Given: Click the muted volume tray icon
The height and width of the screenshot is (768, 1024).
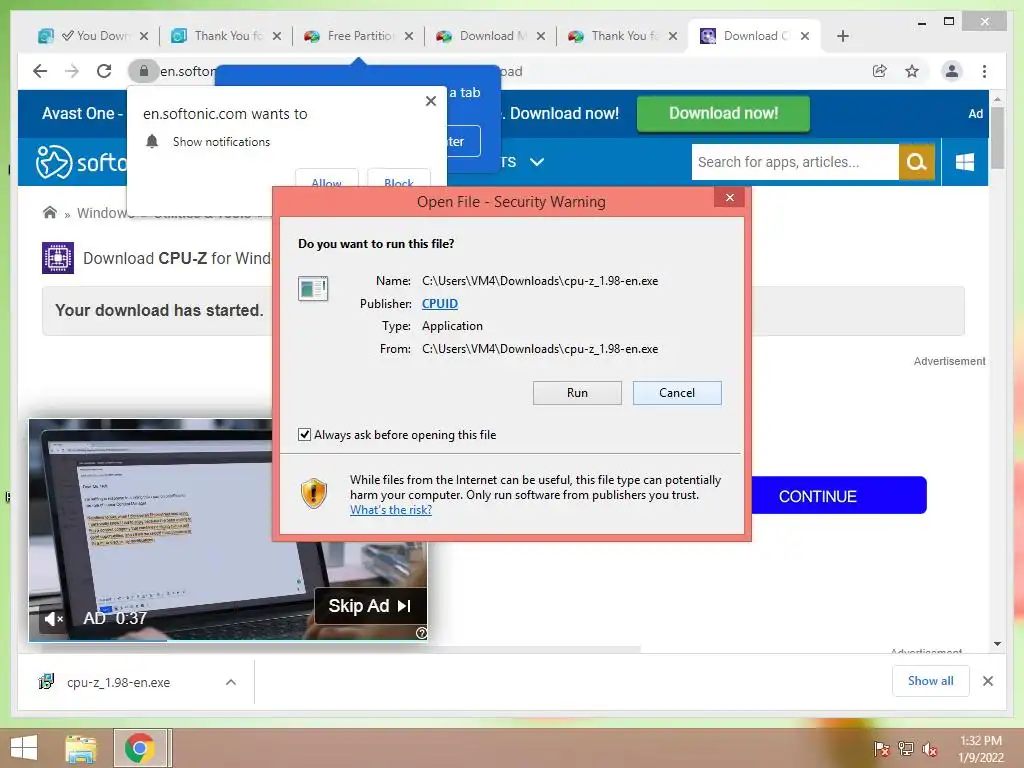Looking at the screenshot, I should [930, 749].
